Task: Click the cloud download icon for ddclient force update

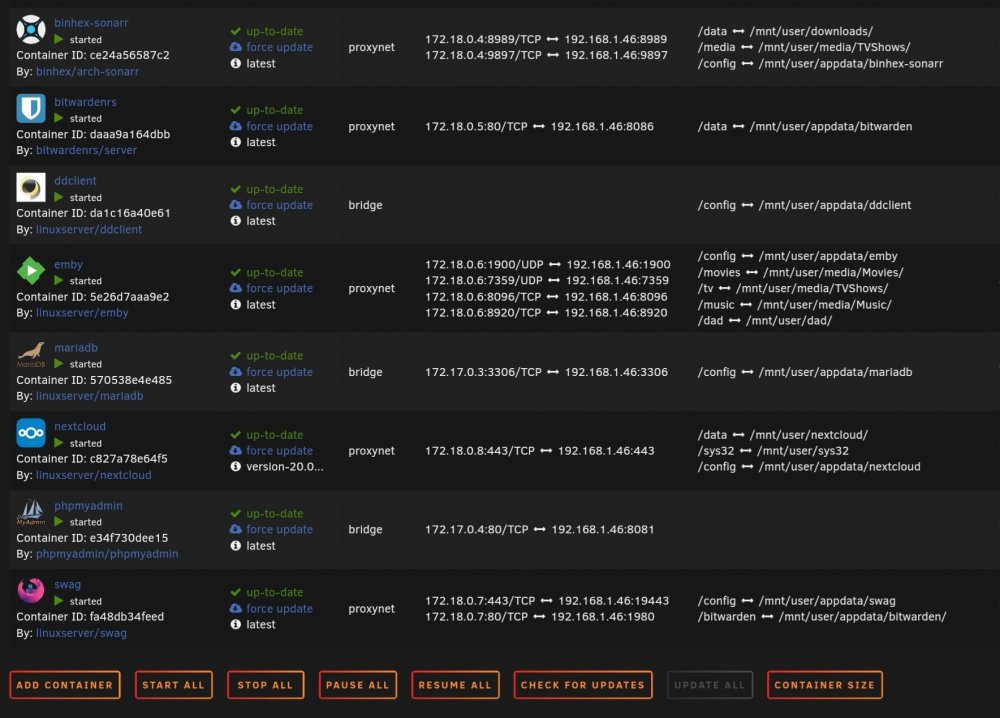Action: 235,205
